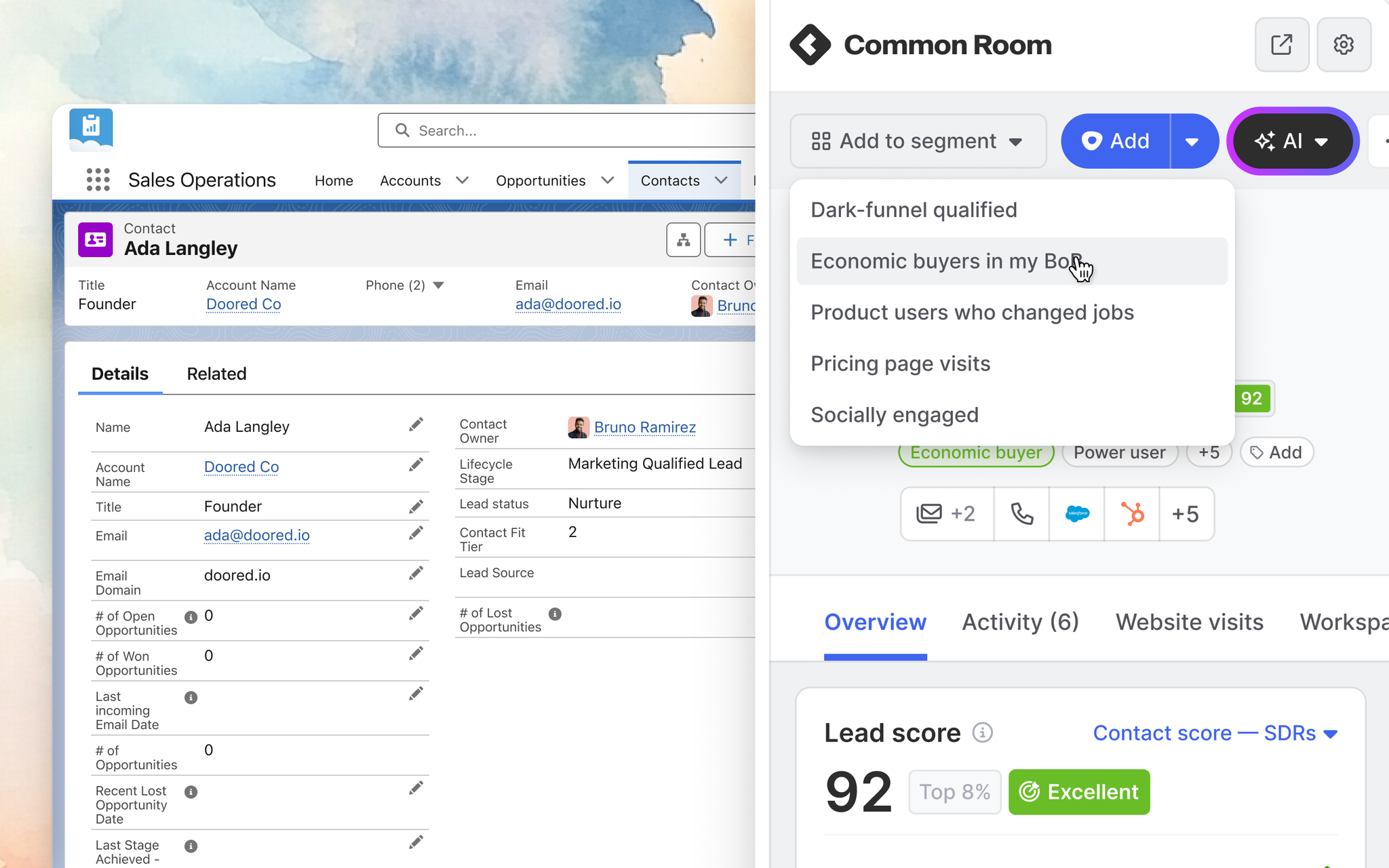Expand the Add to segment dropdown
The height and width of the screenshot is (868, 1389).
point(918,141)
